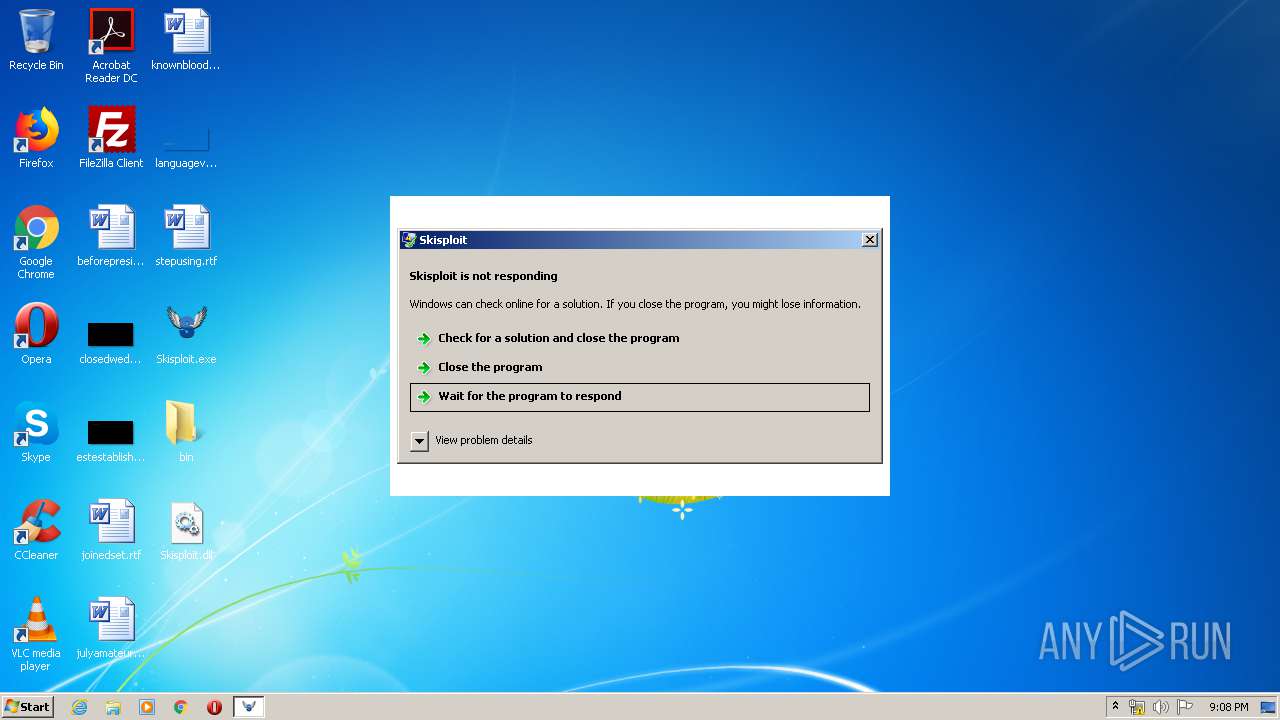Close the Skisploit not responding dialog
The image size is (1280, 720).
click(870, 240)
